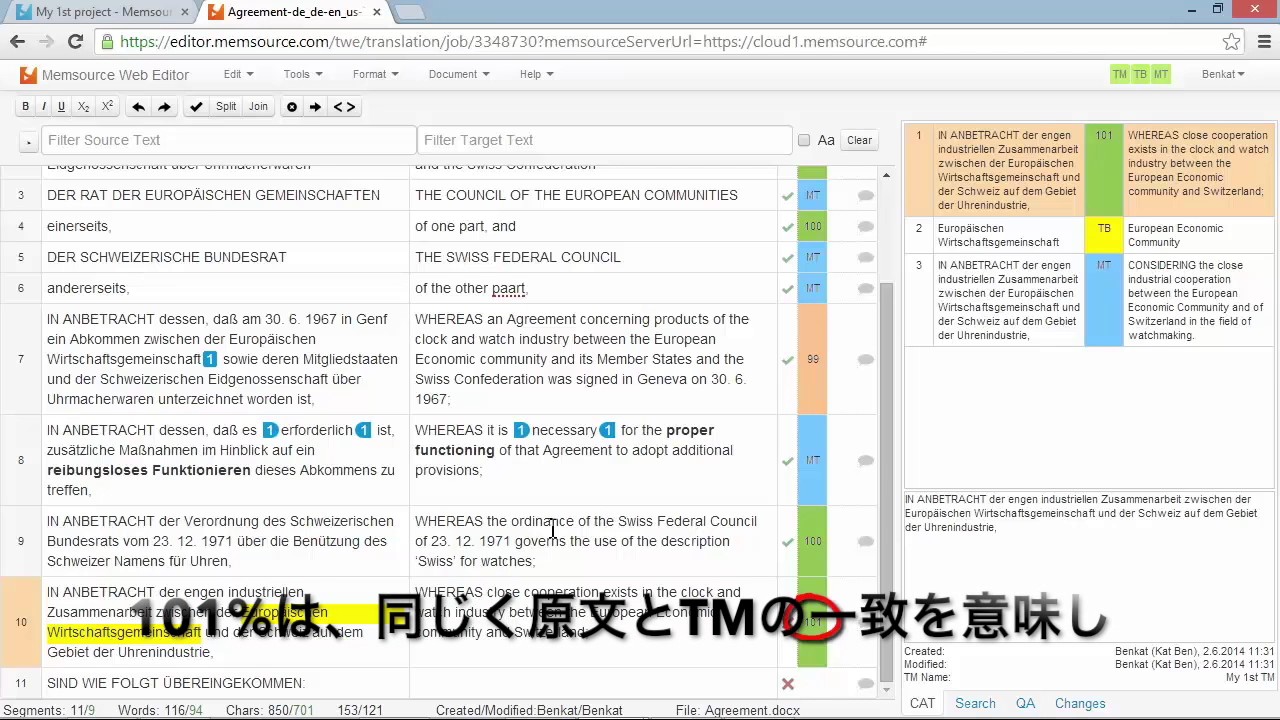Image resolution: width=1280 pixels, height=720 pixels.
Task: Click target text THE SWISS FEDERAL COUNCIL
Action: 518,257
